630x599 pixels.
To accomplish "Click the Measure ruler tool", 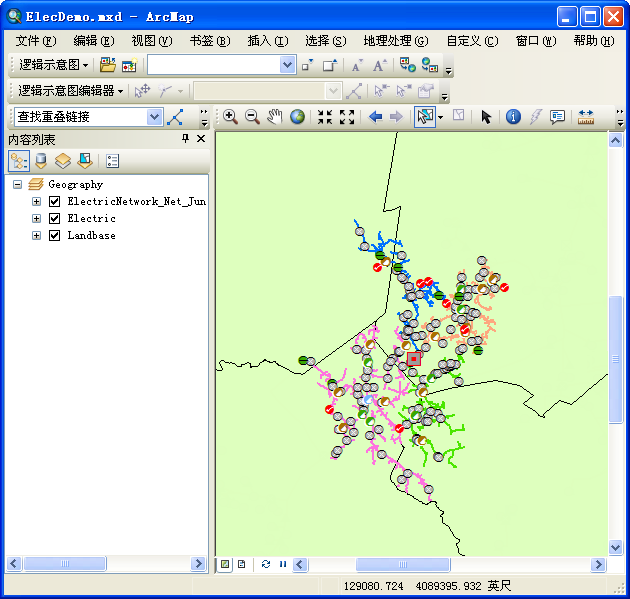I will pyautogui.click(x=586, y=117).
